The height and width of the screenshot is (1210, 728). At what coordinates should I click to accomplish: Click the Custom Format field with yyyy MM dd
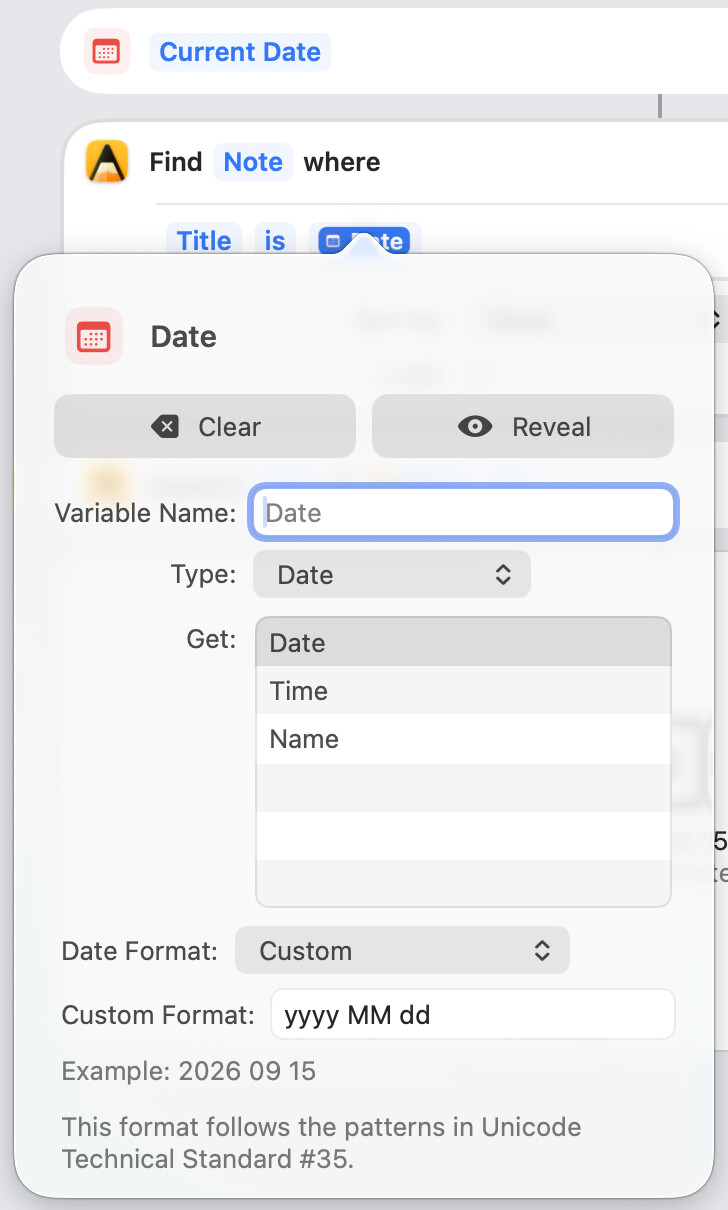tap(472, 1015)
